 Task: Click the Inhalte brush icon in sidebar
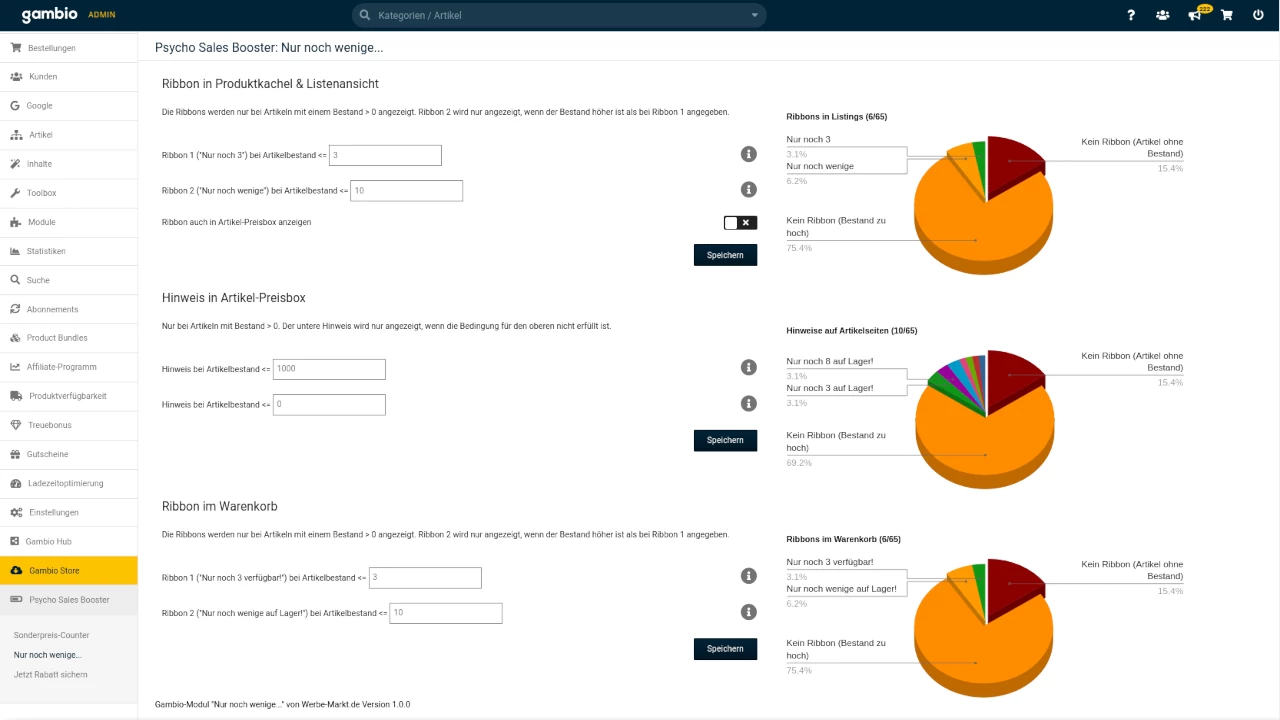(16, 163)
